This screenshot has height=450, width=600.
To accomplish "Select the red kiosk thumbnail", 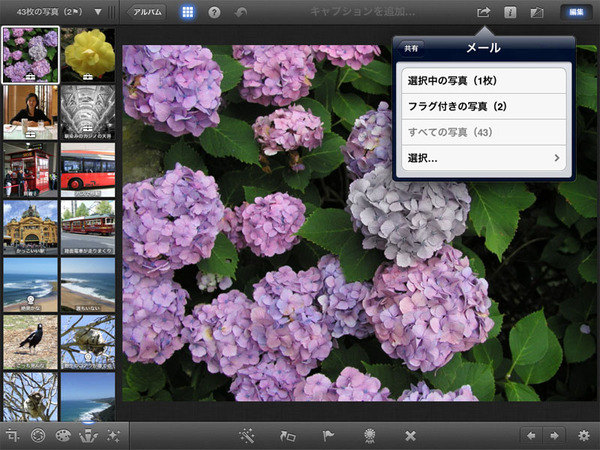I will [30, 170].
